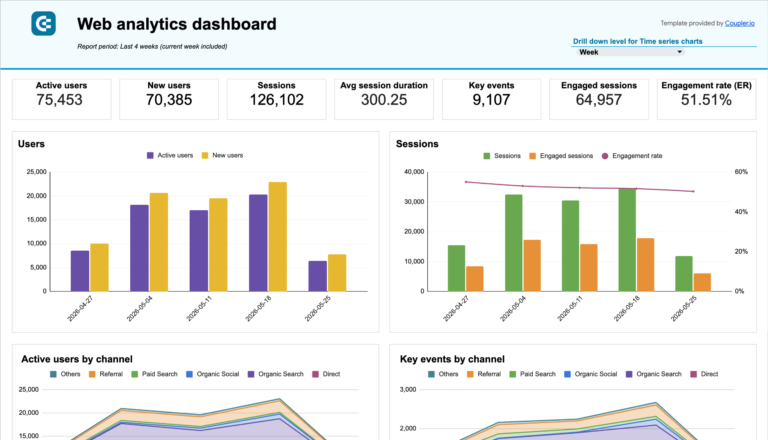
Task: Select the New users scorecard
Action: 169,99
